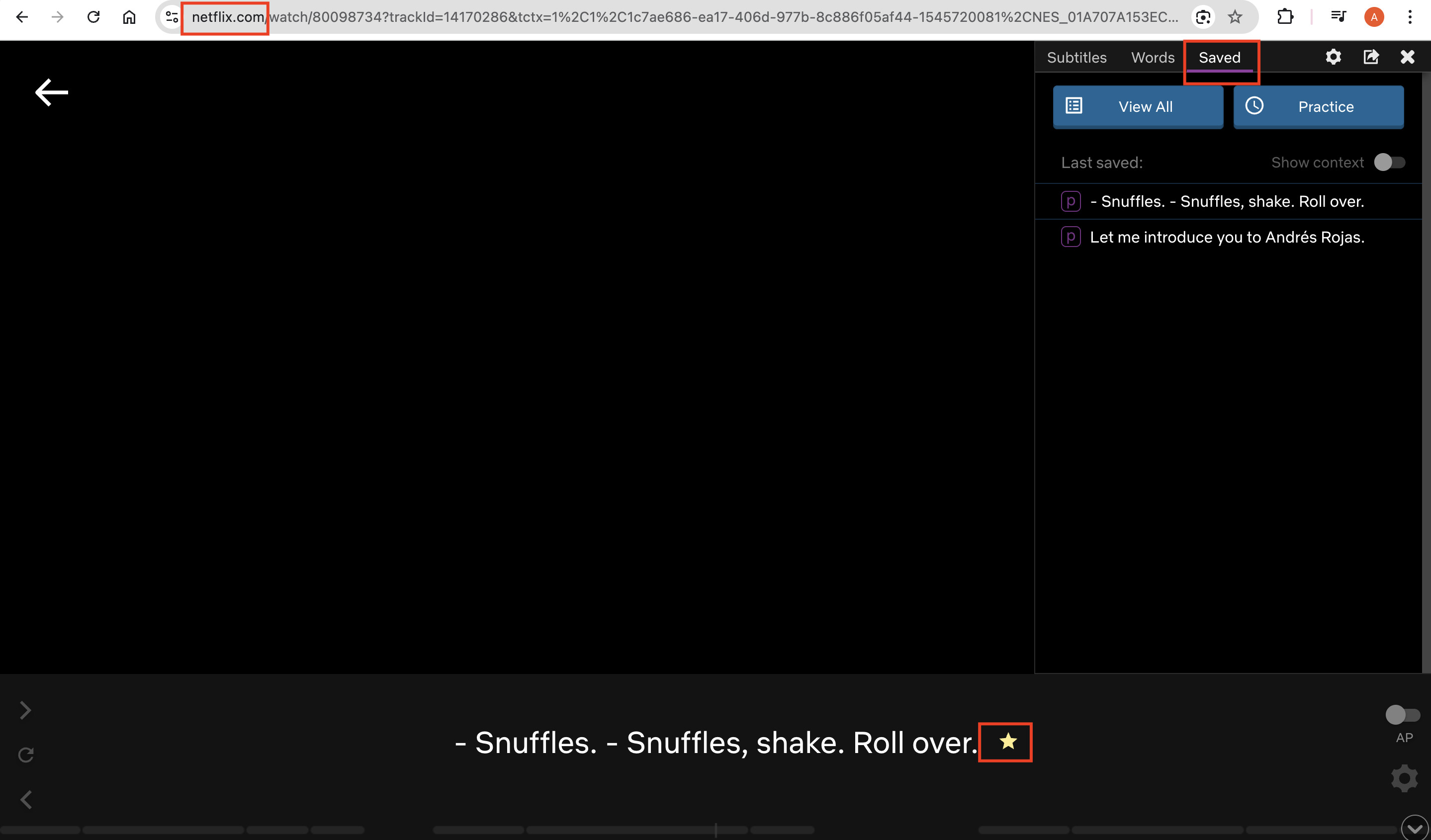The image size is (1431, 840).
Task: Switch to the Subtitles tab
Action: click(1076, 57)
